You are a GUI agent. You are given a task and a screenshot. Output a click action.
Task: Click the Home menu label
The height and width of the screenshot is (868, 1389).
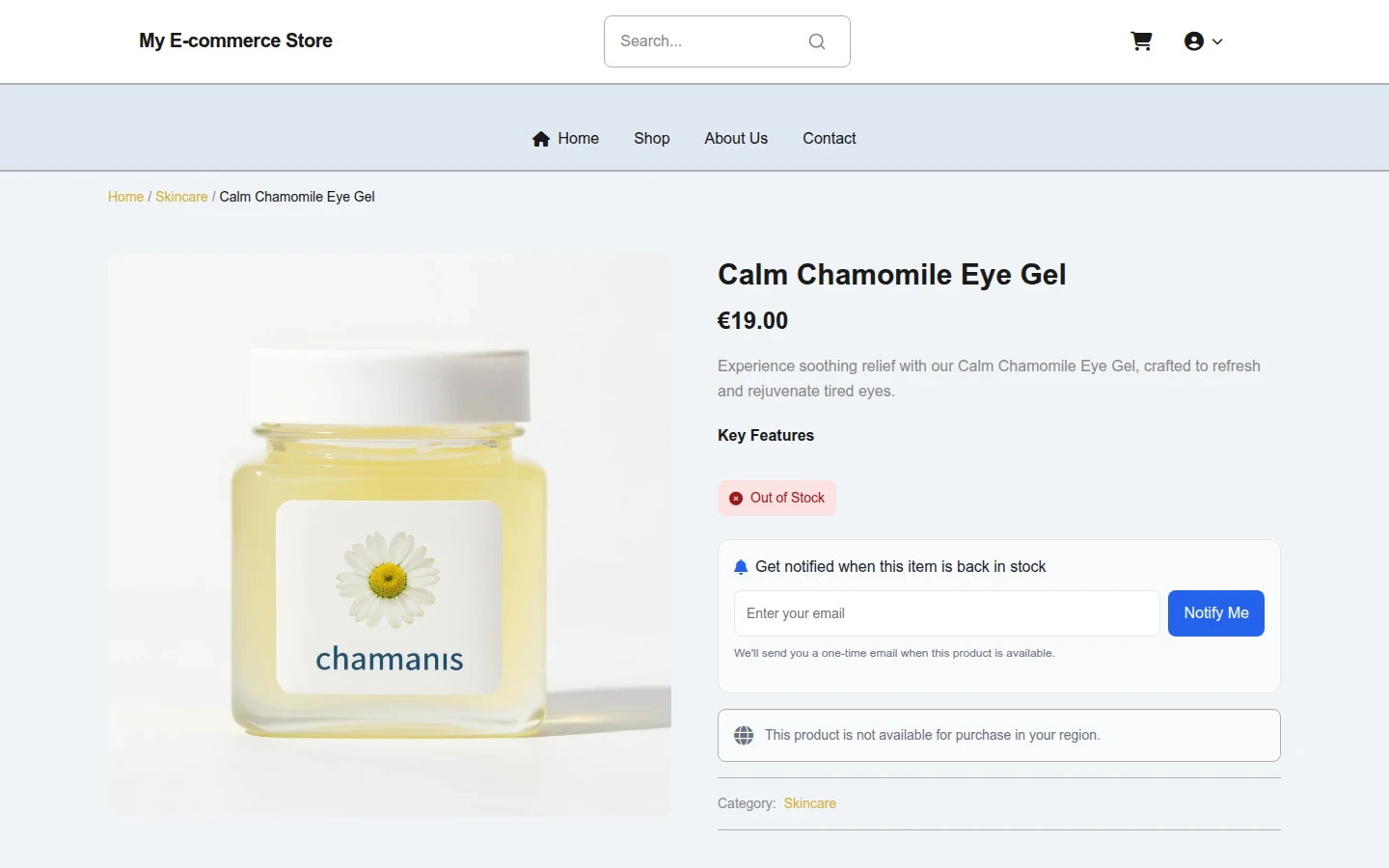pyautogui.click(x=579, y=138)
